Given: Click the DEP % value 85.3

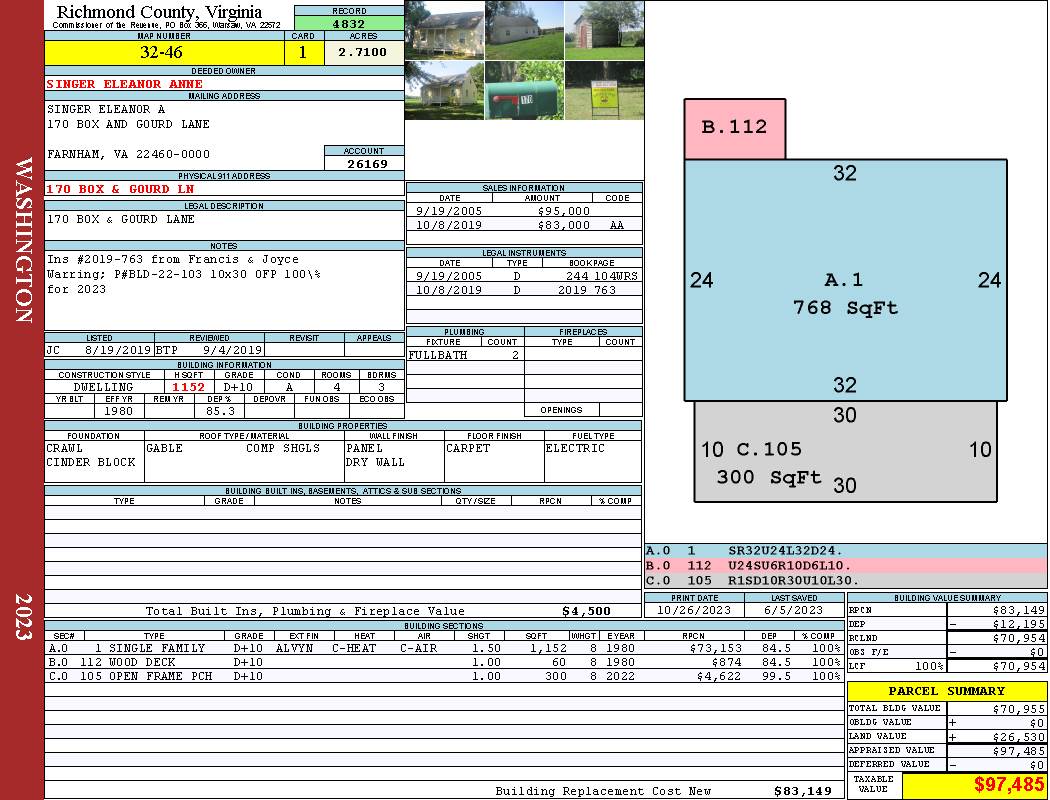Looking at the screenshot, I should point(220,411).
